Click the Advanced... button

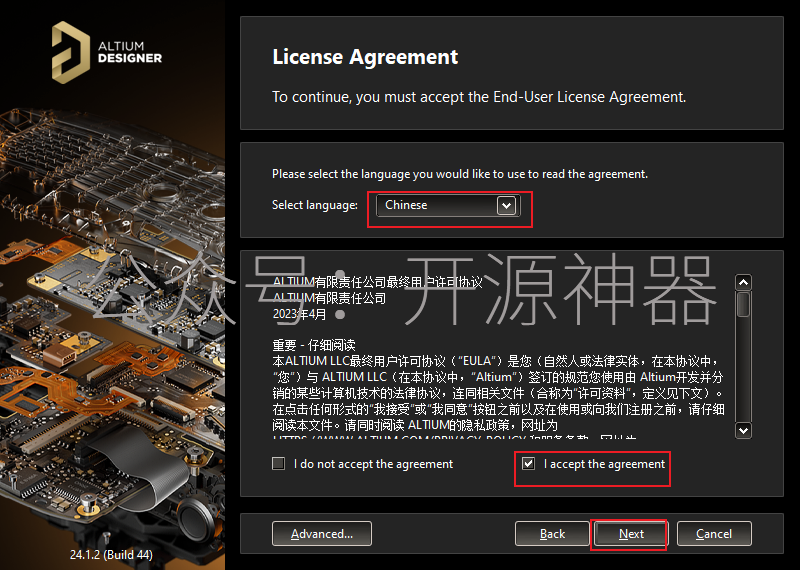[321, 534]
